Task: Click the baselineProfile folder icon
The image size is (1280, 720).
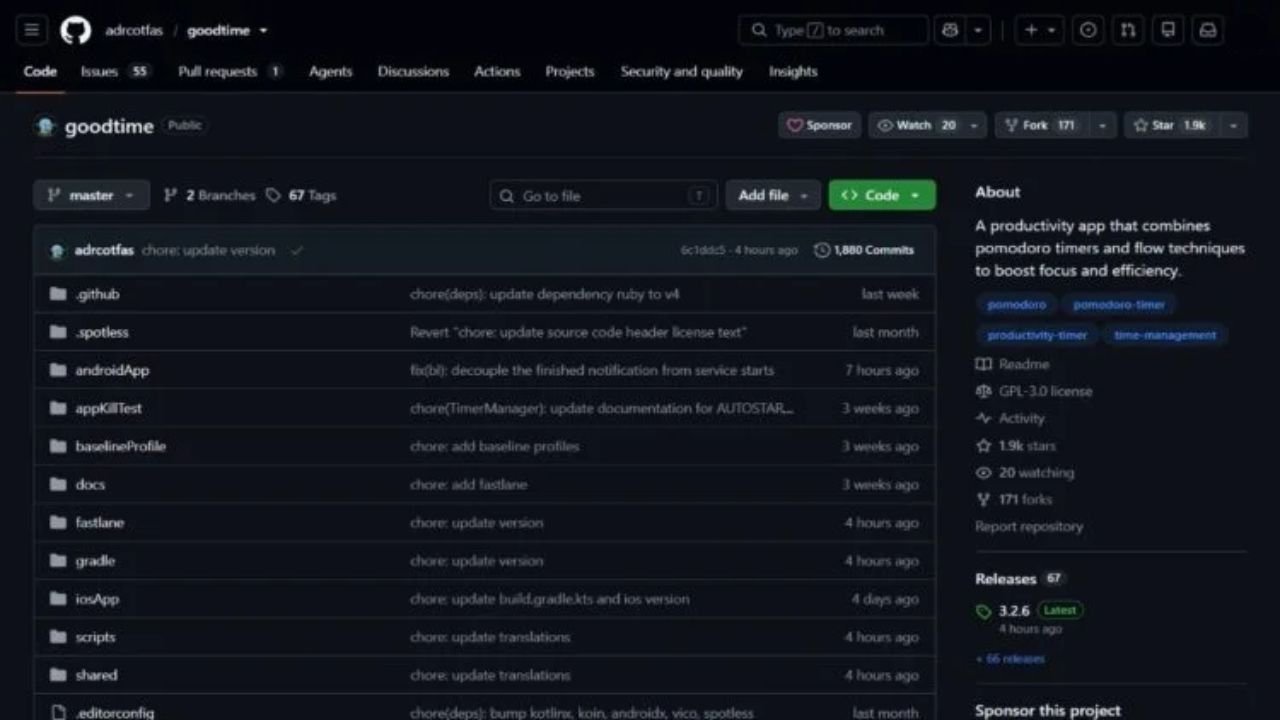Action: pyautogui.click(x=58, y=446)
